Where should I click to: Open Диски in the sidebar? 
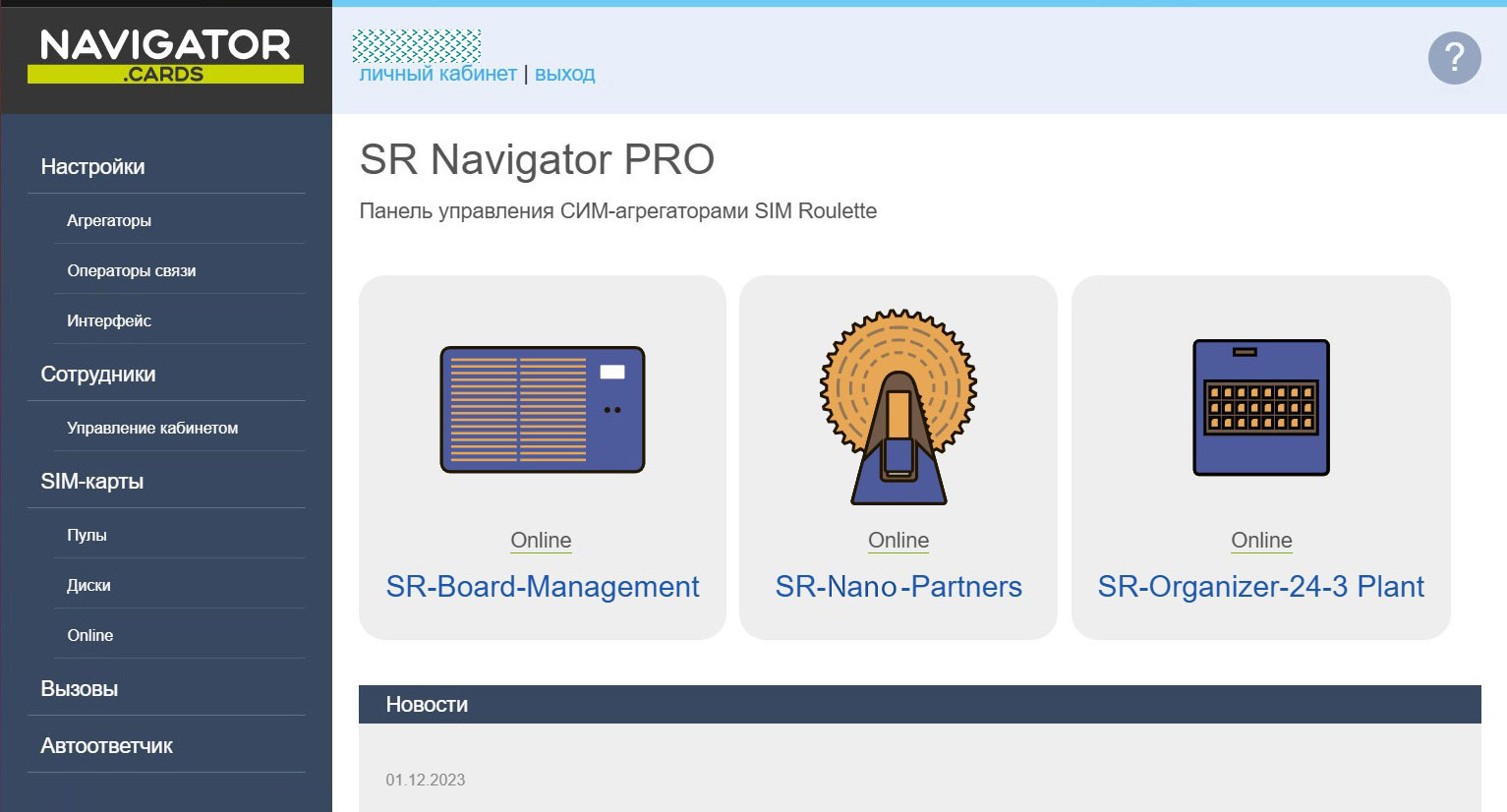[88, 585]
